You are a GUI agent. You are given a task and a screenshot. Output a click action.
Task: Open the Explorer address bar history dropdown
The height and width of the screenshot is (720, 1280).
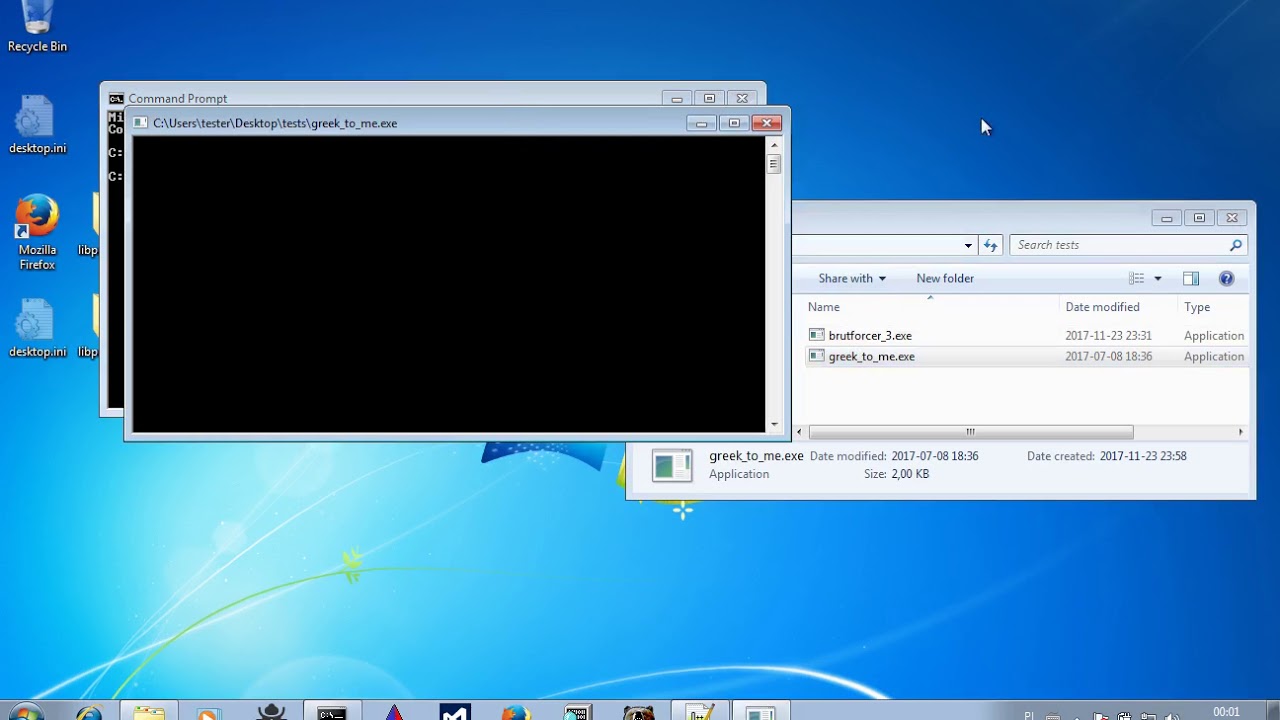(968, 245)
